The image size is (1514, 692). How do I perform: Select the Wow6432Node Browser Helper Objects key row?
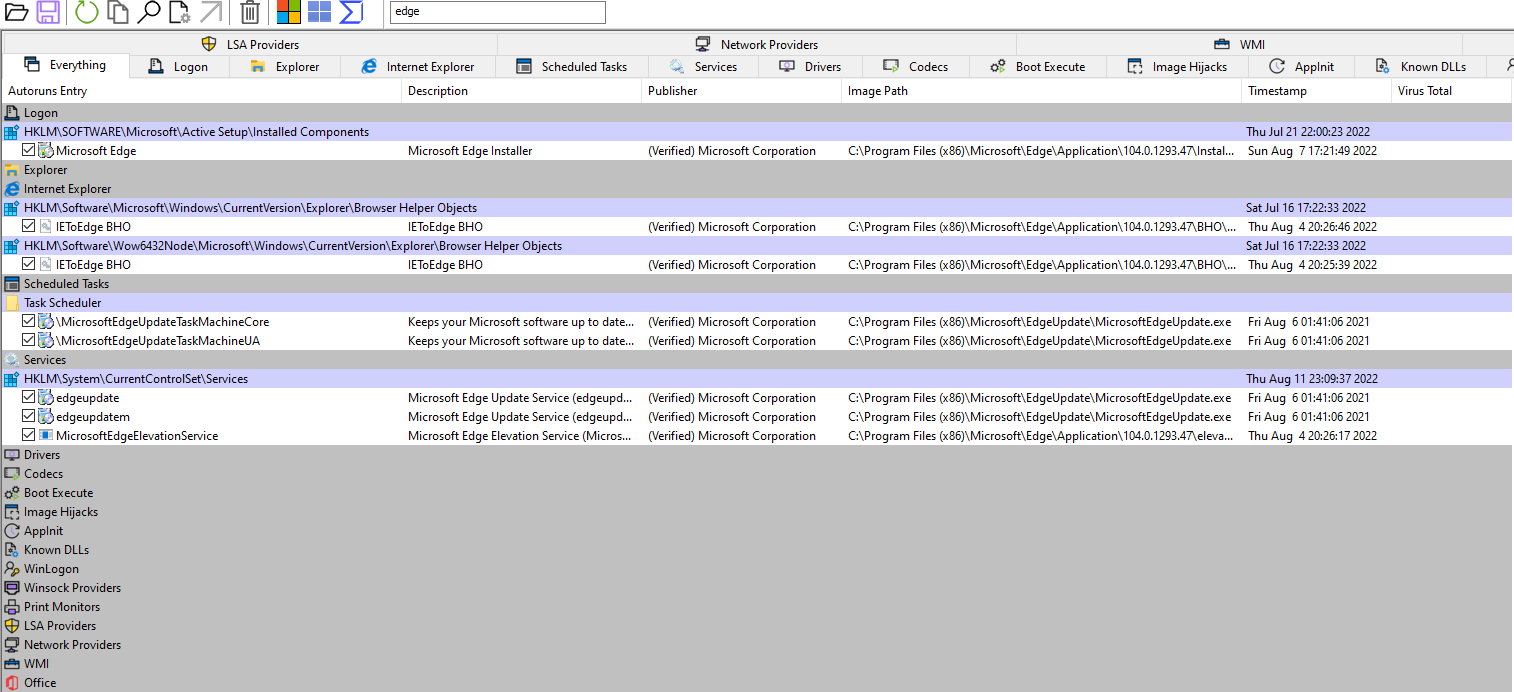(x=757, y=246)
